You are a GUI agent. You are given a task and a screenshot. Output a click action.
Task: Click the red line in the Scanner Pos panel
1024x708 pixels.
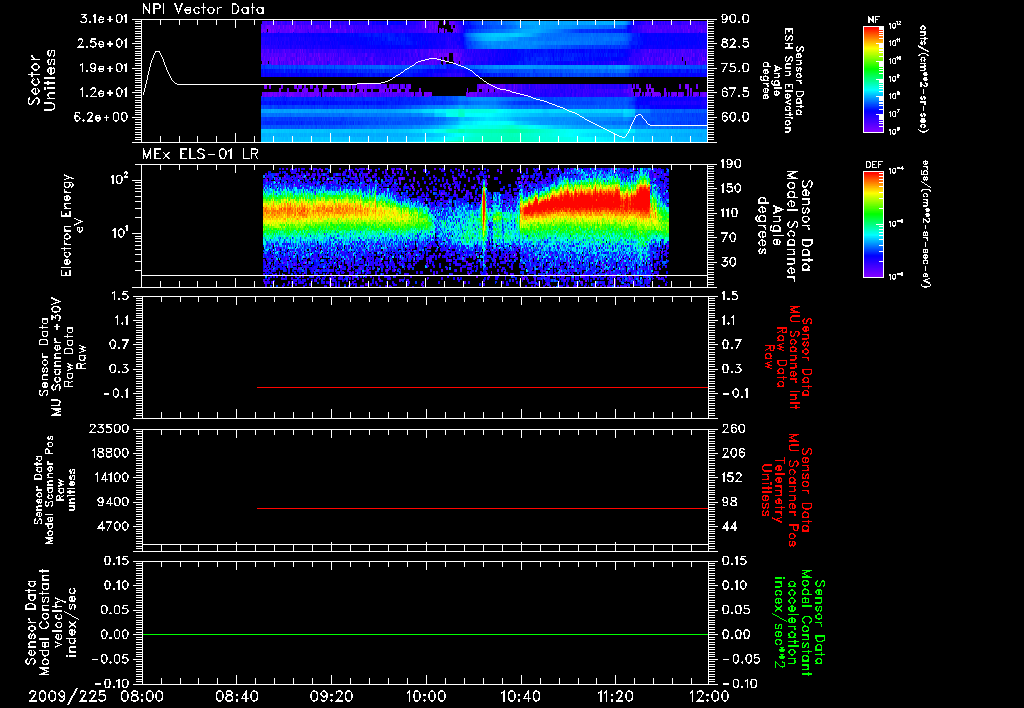click(x=483, y=508)
